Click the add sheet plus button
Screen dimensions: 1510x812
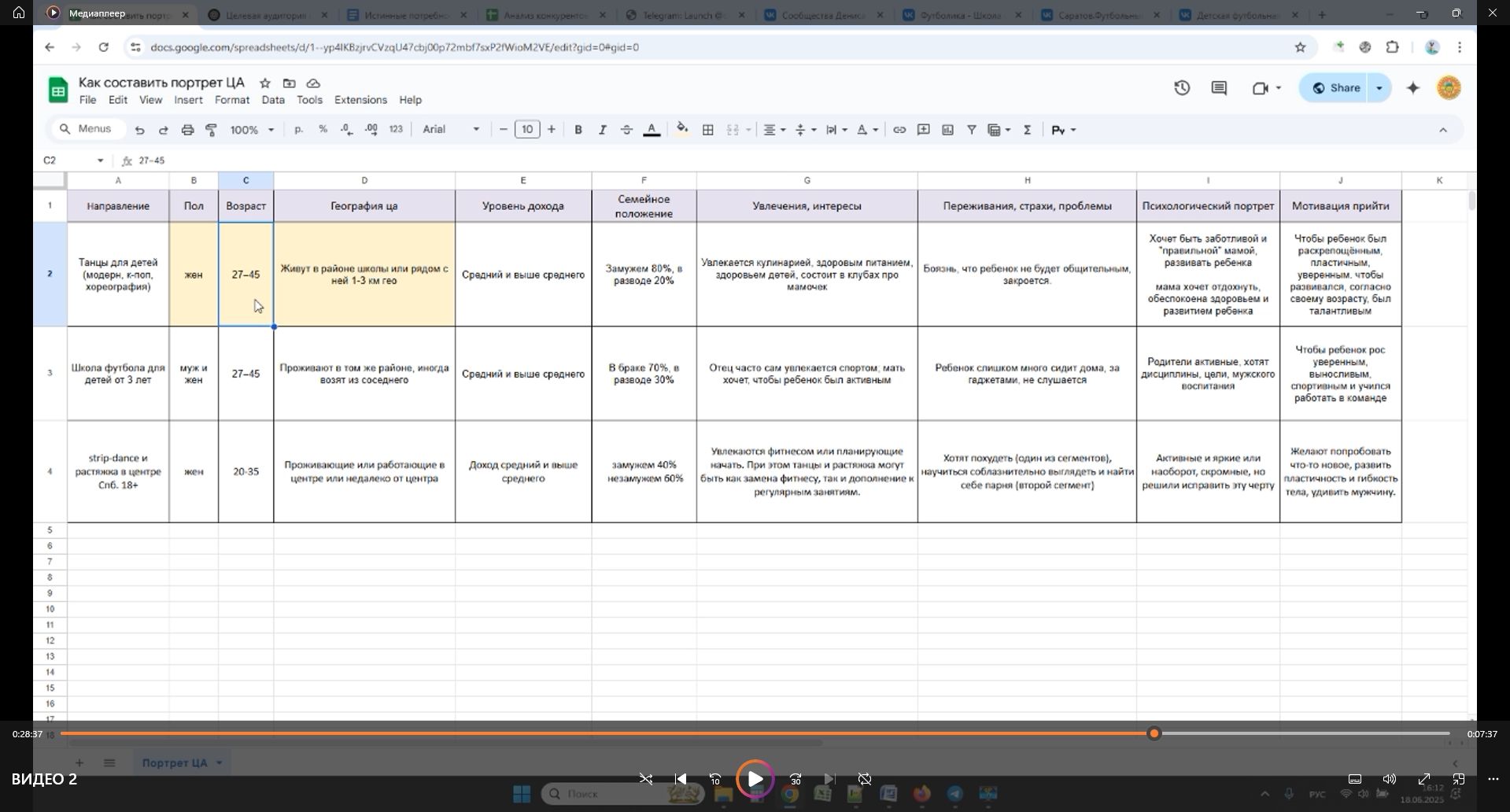[x=79, y=762]
